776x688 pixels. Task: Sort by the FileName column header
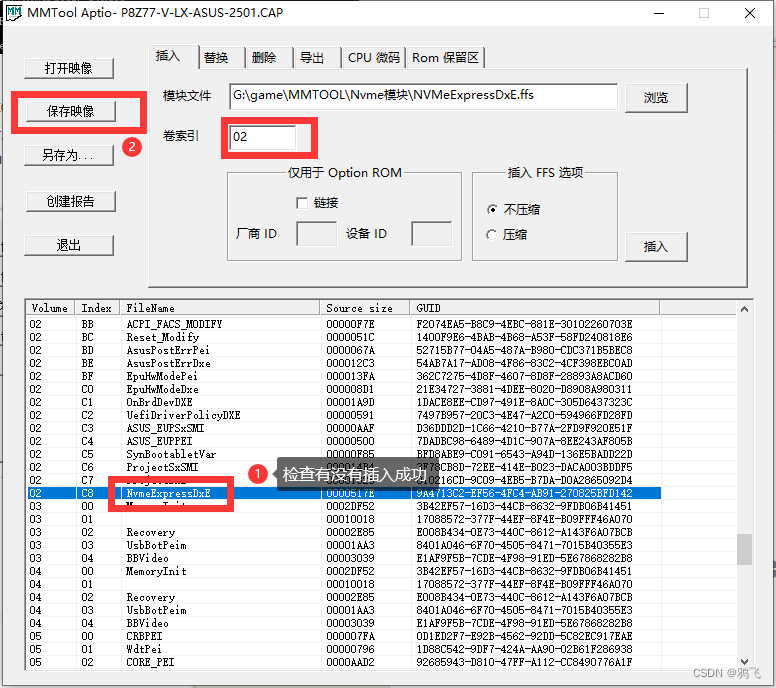[x=220, y=308]
